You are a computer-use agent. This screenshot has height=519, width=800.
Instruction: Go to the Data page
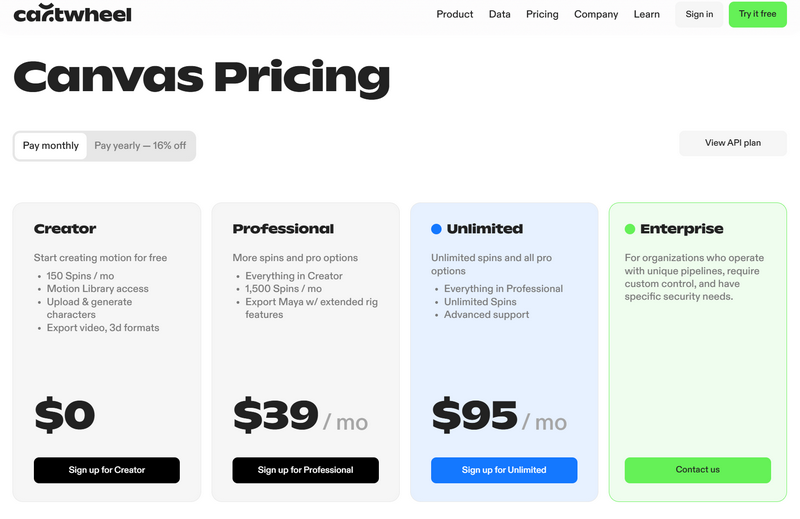(500, 14)
